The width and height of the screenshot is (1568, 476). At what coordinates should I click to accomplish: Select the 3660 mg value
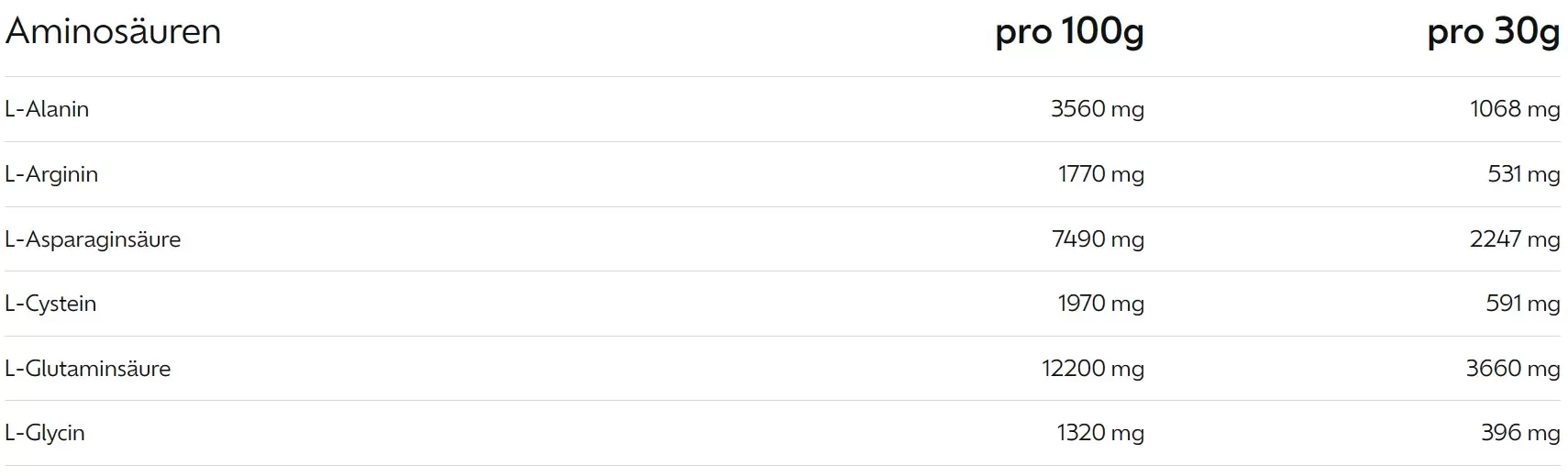[1513, 369]
